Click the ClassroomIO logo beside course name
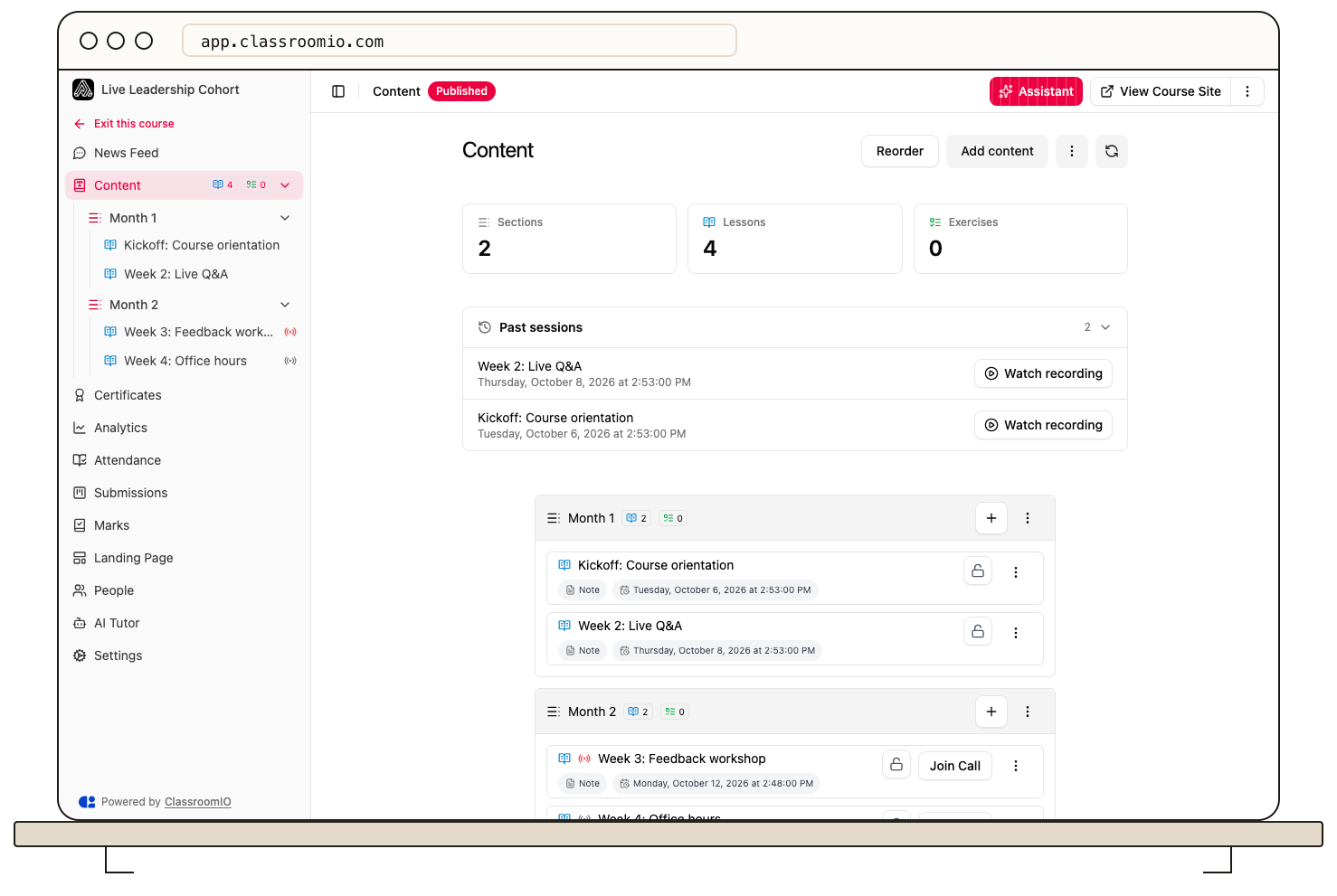Viewport: 1337px width, 896px height. point(83,90)
